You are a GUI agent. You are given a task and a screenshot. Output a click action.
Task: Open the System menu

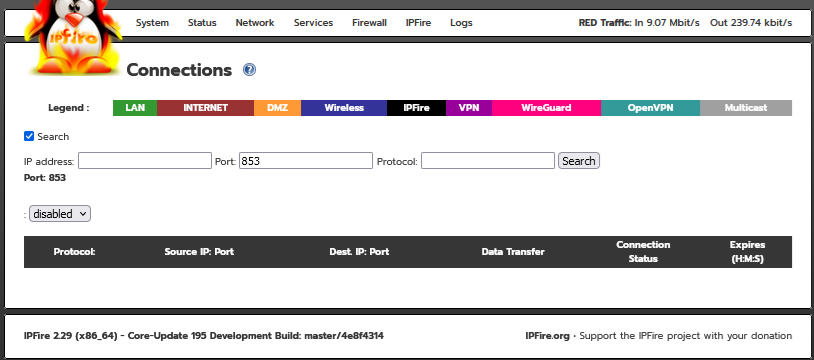tap(152, 23)
